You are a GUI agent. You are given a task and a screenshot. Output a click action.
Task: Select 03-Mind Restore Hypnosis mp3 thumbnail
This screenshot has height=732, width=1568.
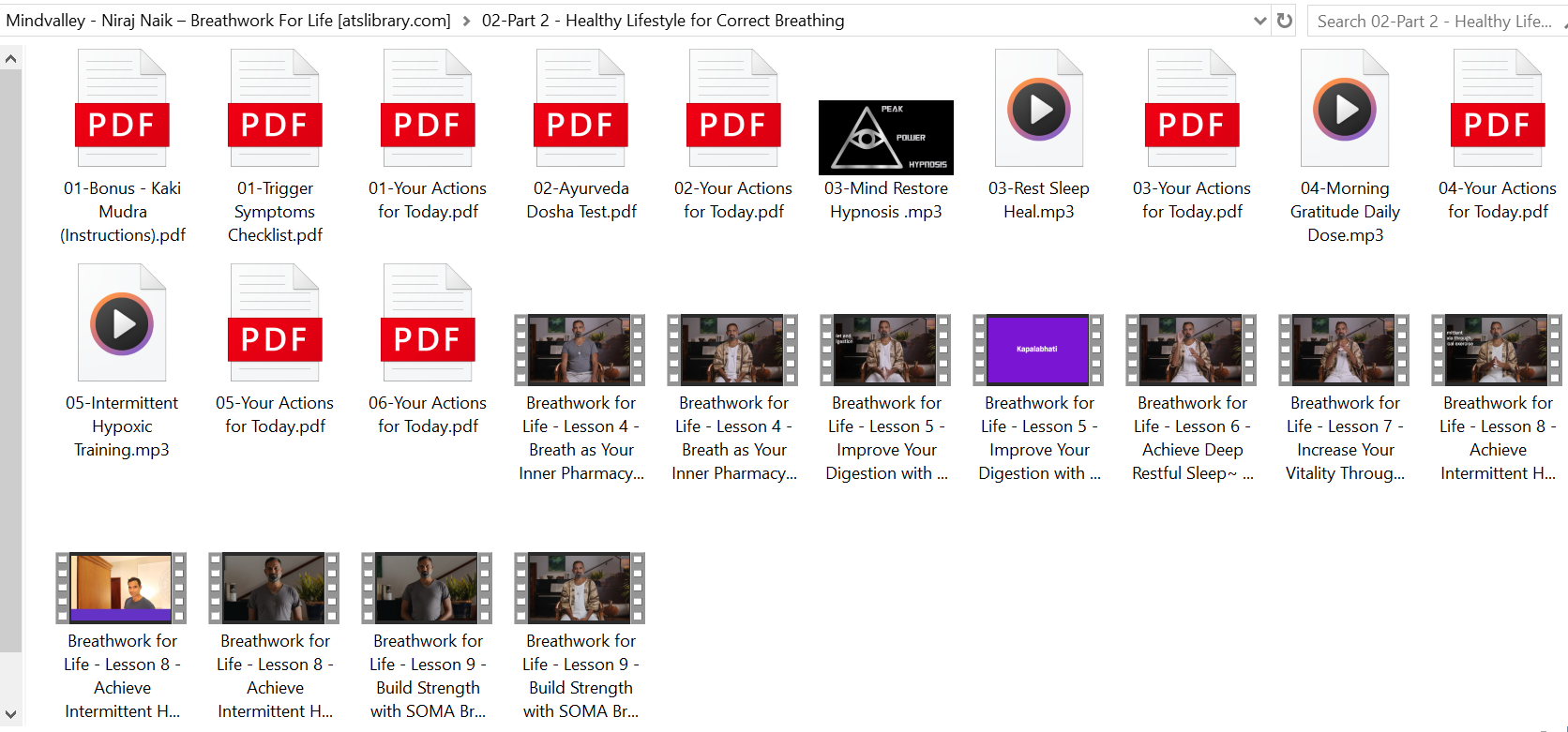click(885, 137)
